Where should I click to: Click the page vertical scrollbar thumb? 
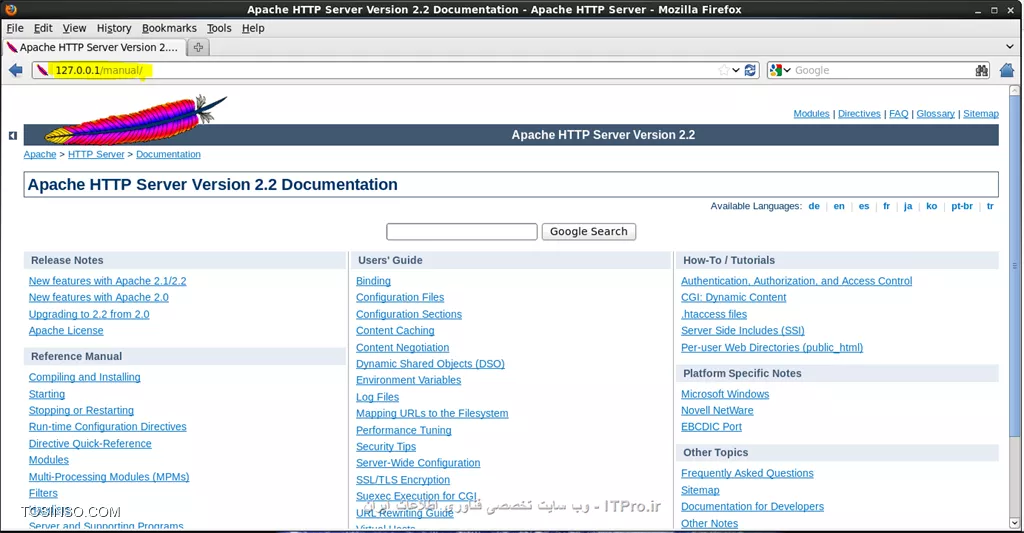point(1014,266)
